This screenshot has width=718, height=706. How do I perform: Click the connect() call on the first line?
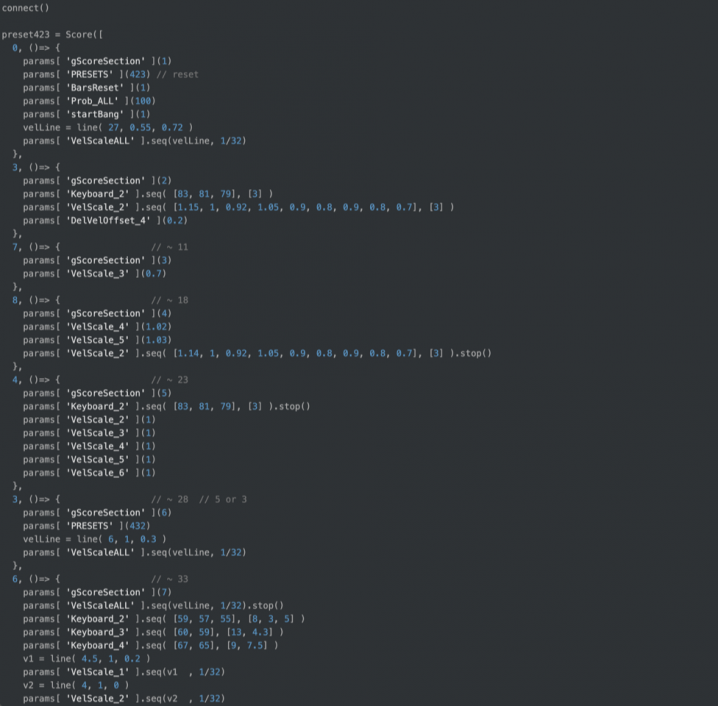pyautogui.click(x=25, y=8)
